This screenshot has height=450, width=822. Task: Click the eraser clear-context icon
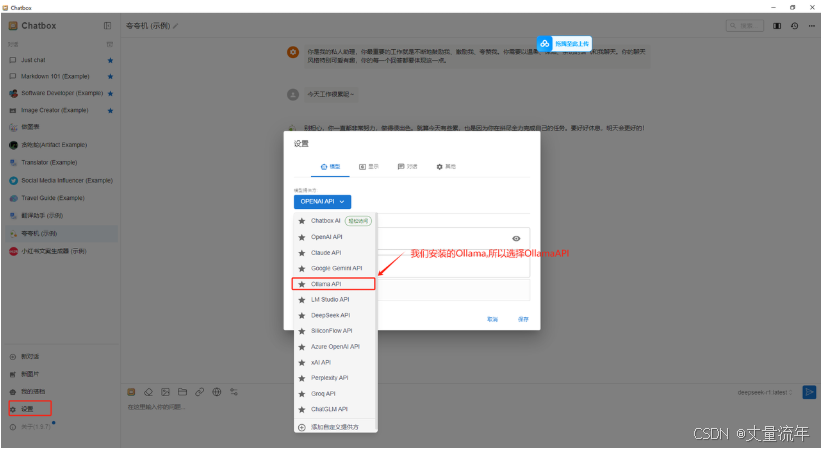coord(148,392)
